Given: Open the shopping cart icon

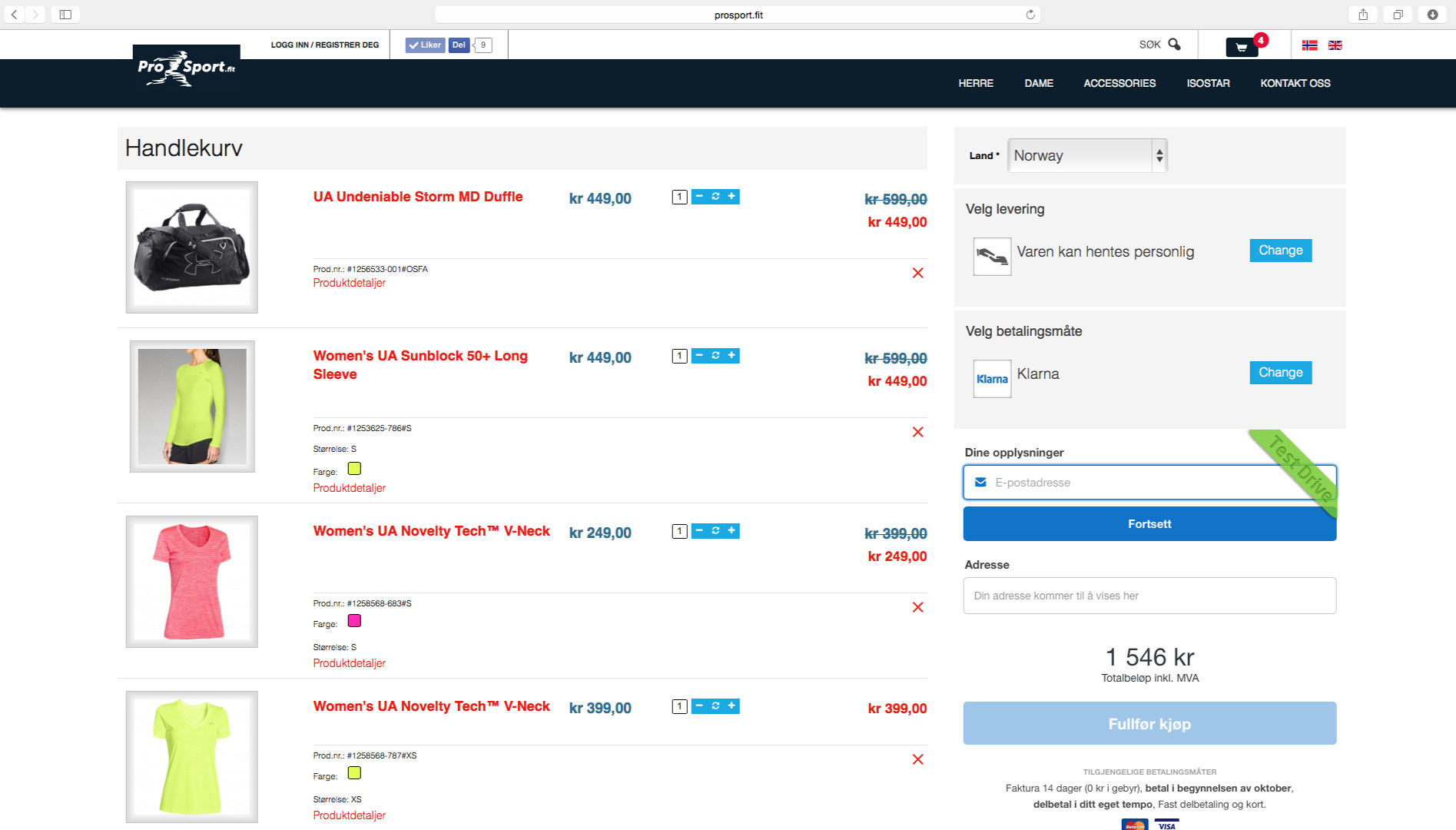Looking at the screenshot, I should point(1242,48).
